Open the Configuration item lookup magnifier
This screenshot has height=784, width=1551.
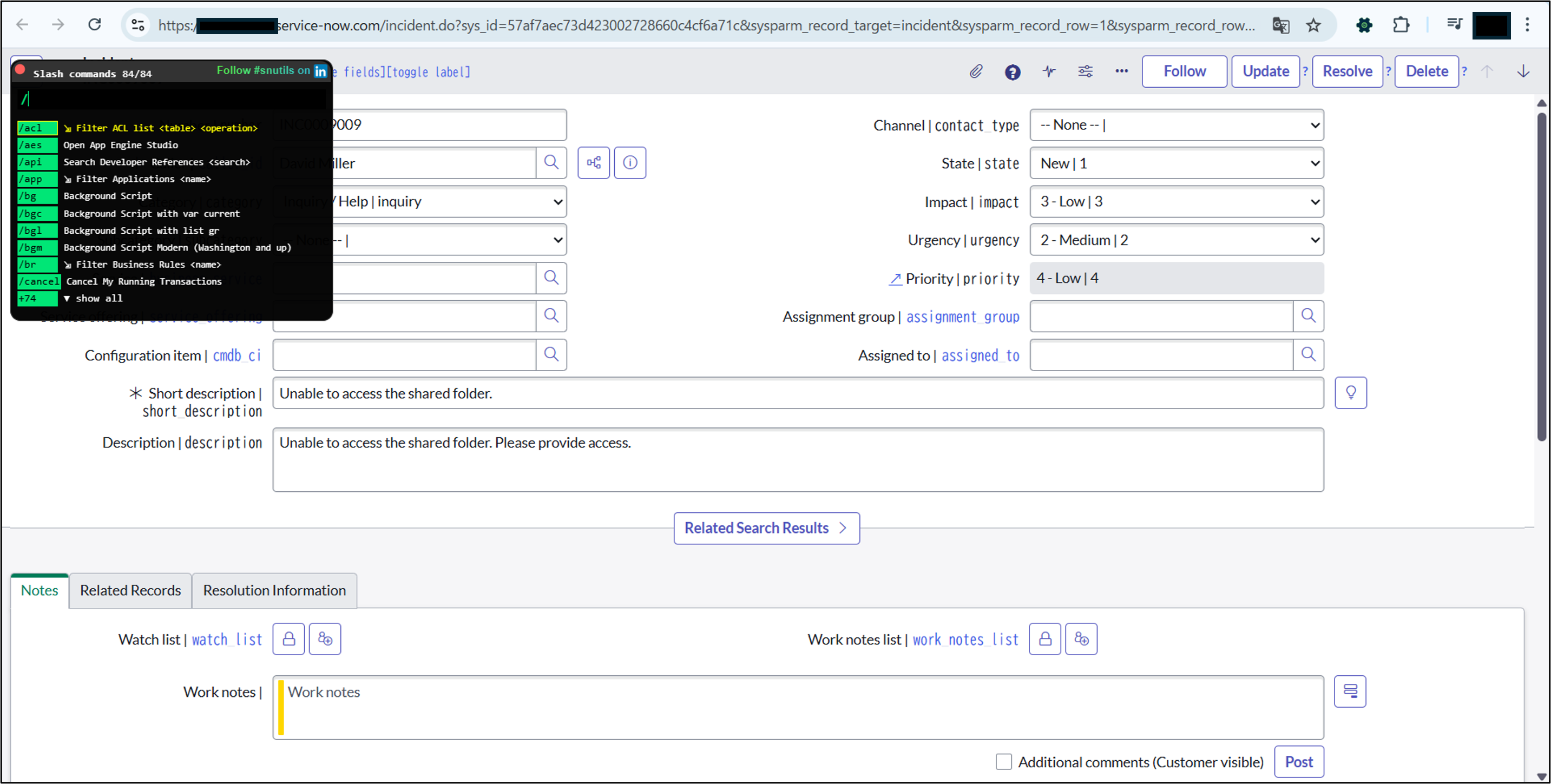click(x=551, y=355)
